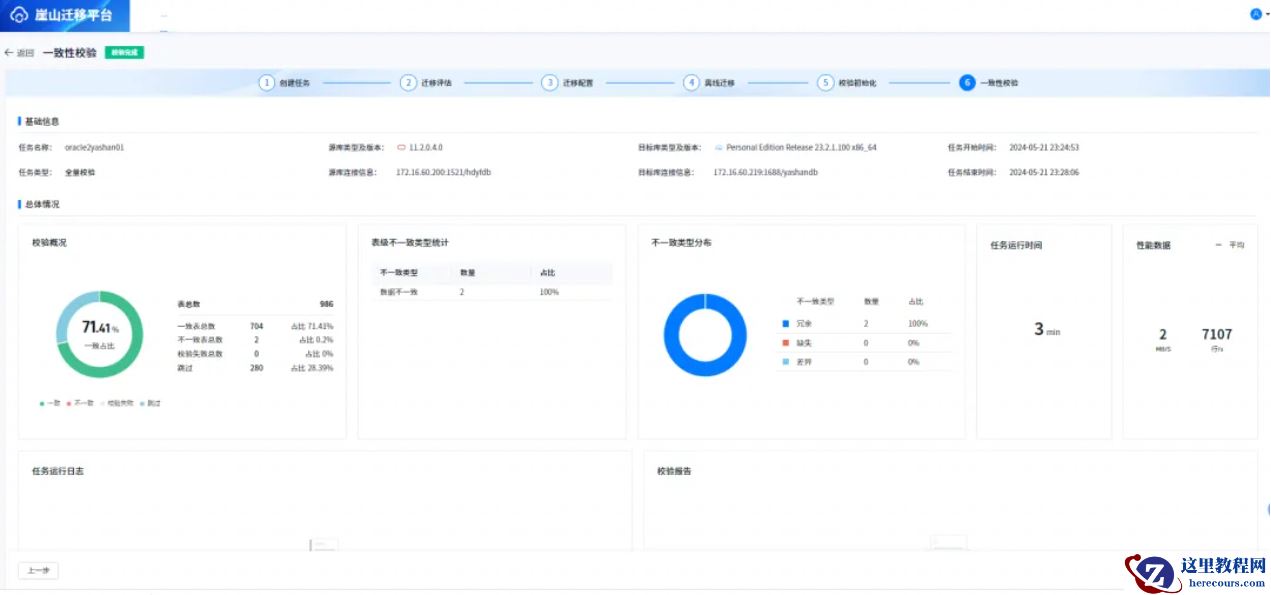Image resolution: width=1271 pixels, height=595 pixels.
Task: Click the blue 冗余 color swatch
Action: pyautogui.click(x=786, y=324)
